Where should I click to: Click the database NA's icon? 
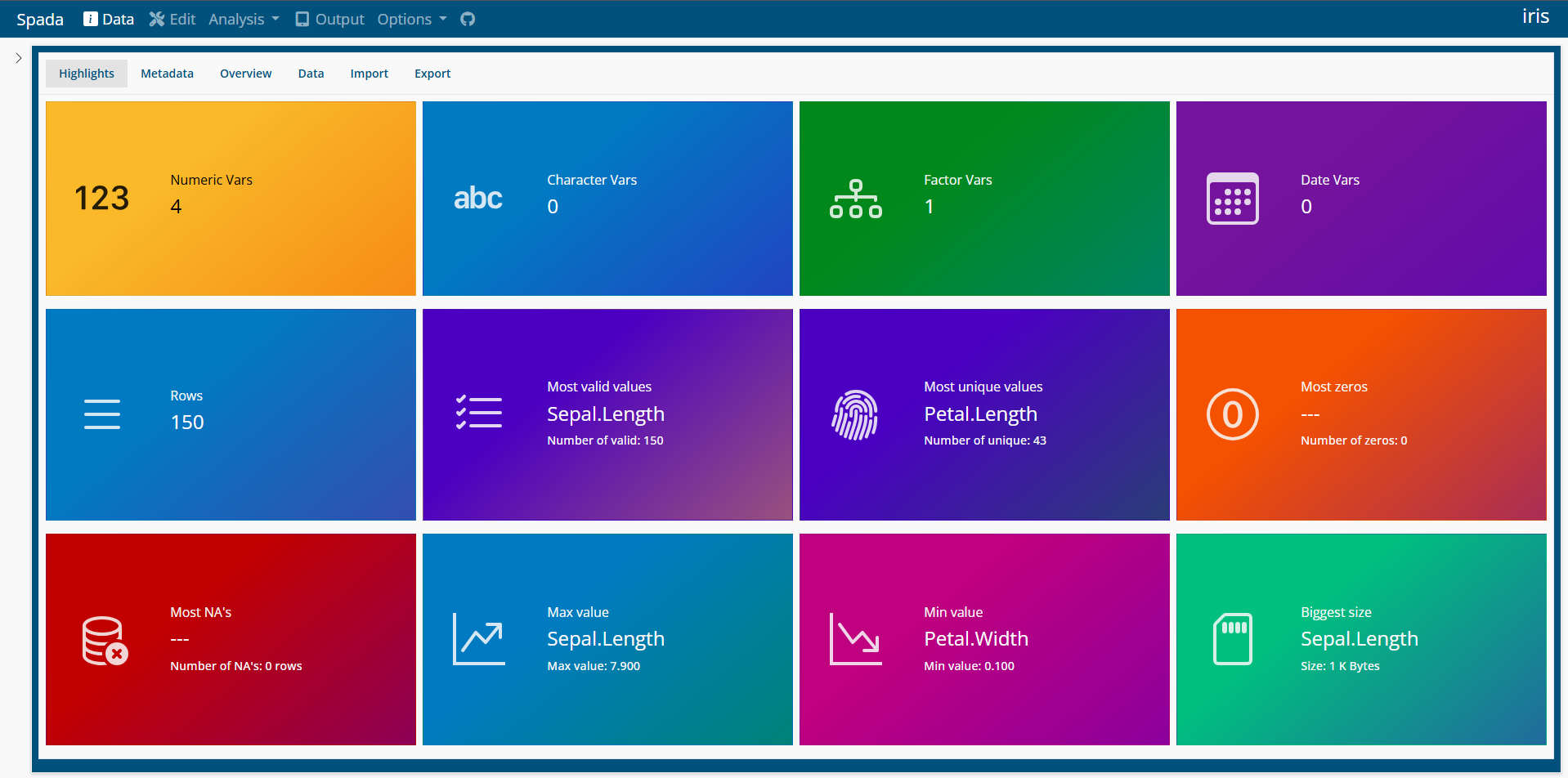pos(105,640)
